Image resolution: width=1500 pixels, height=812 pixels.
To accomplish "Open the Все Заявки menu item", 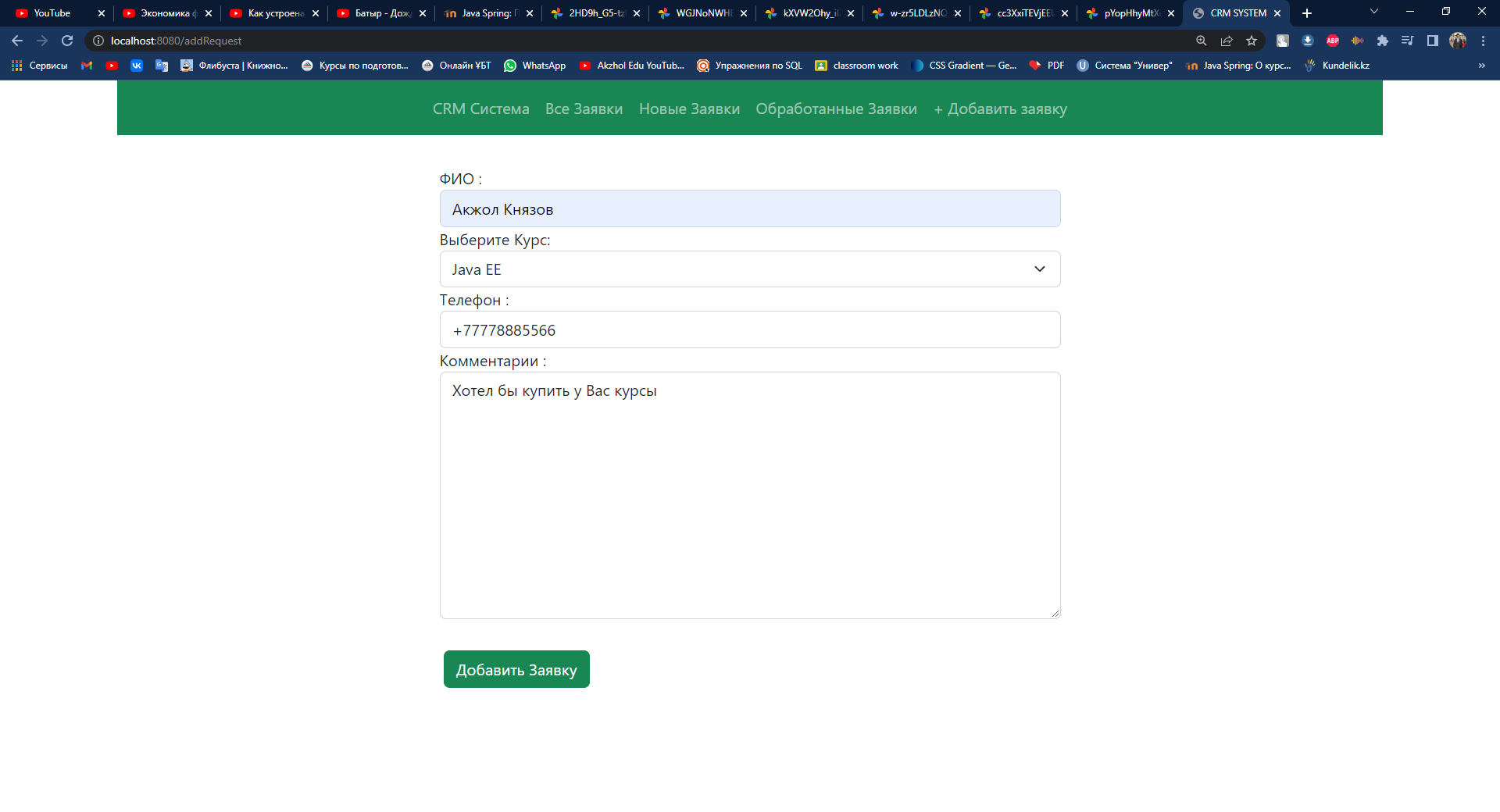I will 584,109.
